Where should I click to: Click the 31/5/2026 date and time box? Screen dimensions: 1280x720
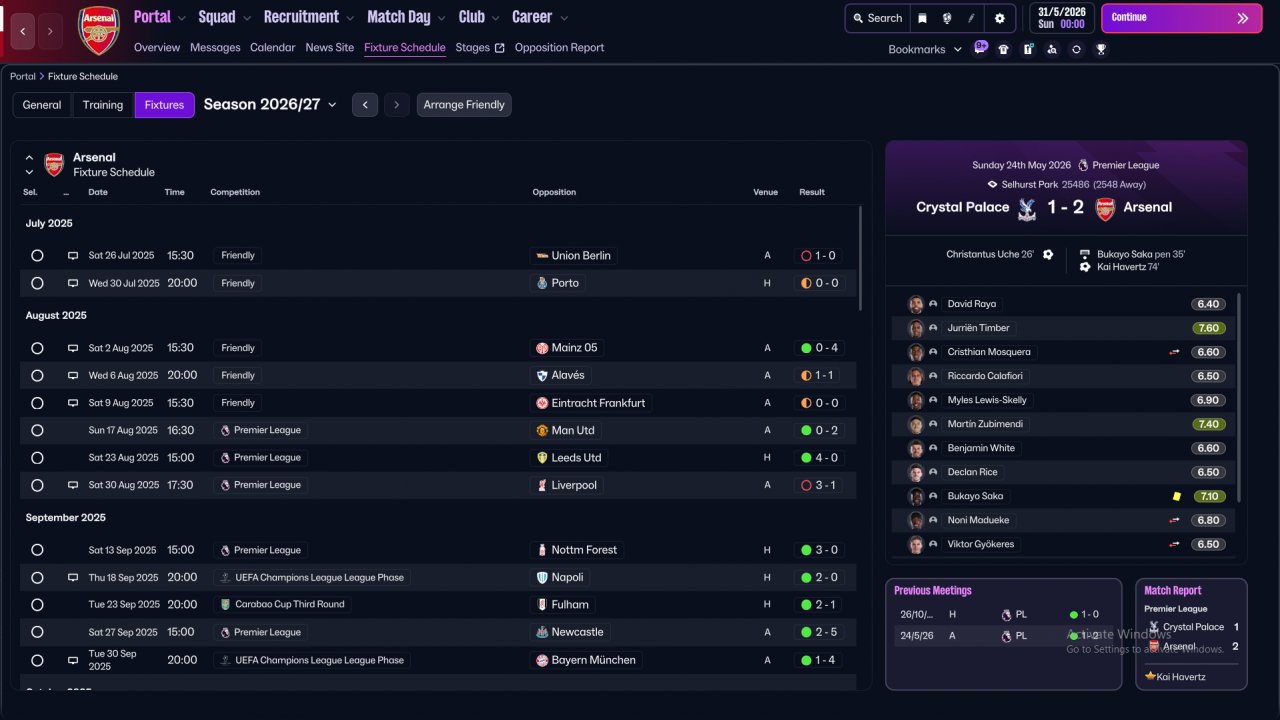(1062, 18)
